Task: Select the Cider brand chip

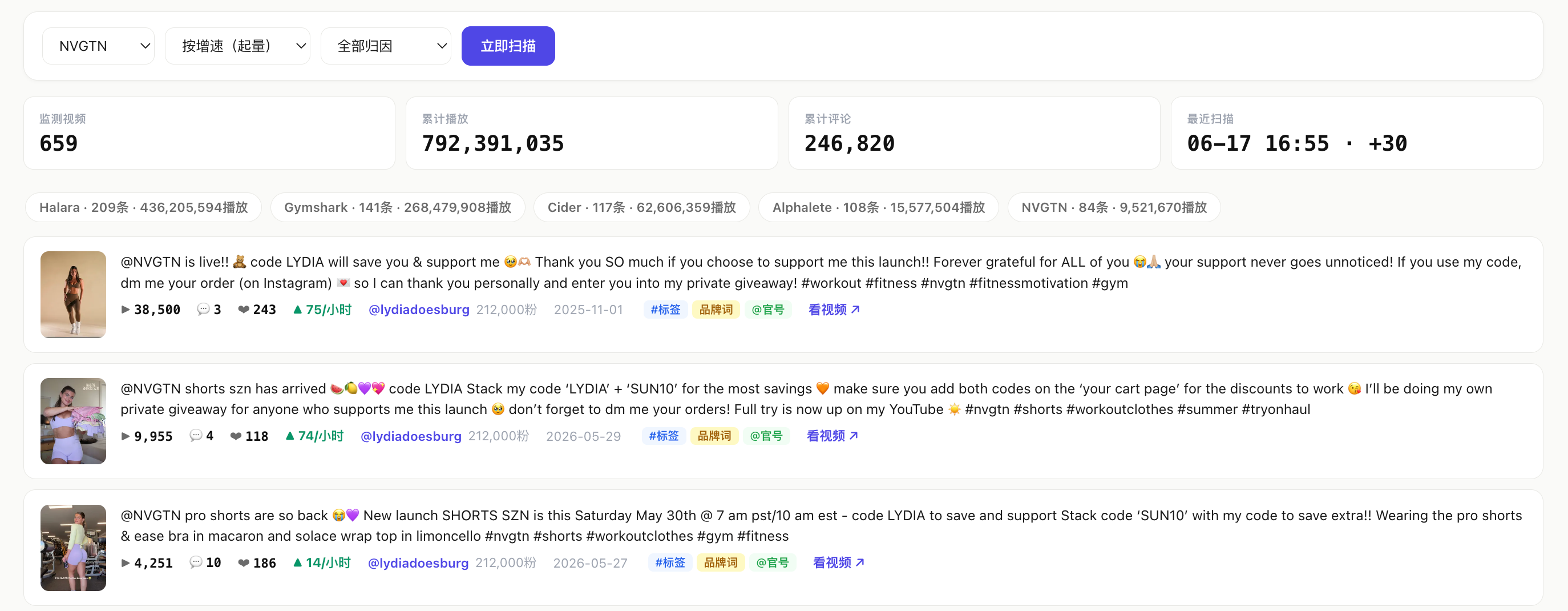Action: tap(641, 207)
